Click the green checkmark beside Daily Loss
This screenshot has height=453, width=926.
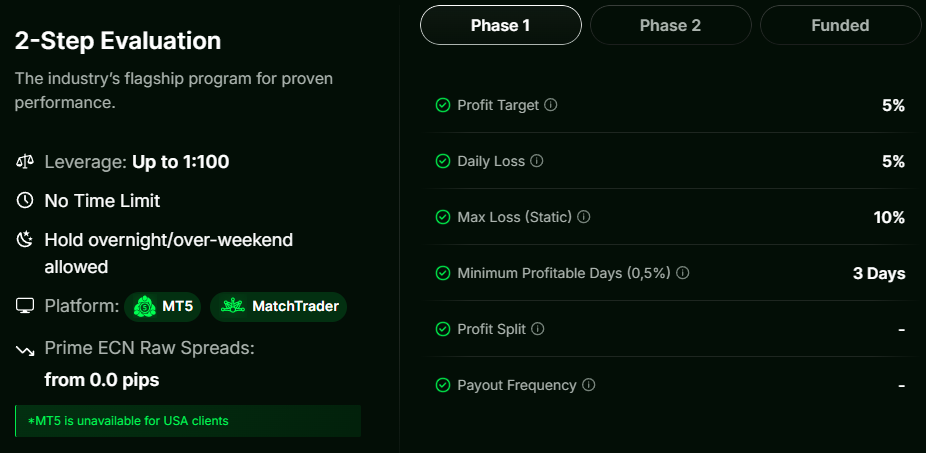443,161
